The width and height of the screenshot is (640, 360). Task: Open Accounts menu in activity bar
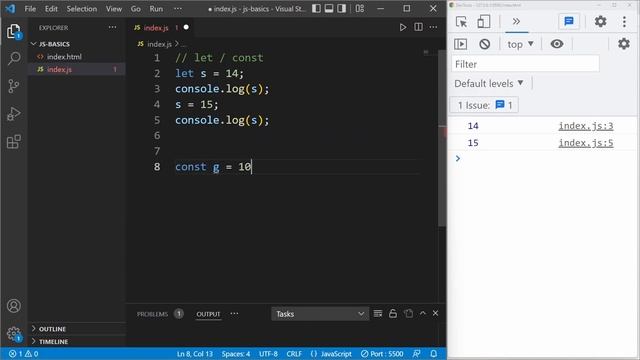[13, 306]
